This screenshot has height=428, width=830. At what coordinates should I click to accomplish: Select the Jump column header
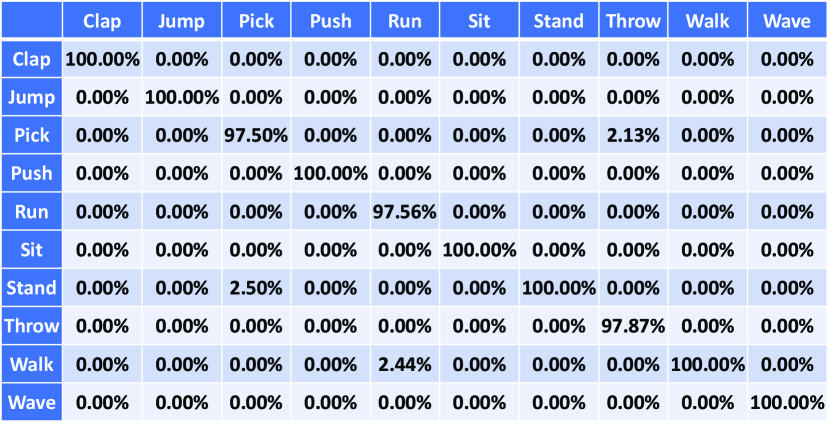[181, 21]
